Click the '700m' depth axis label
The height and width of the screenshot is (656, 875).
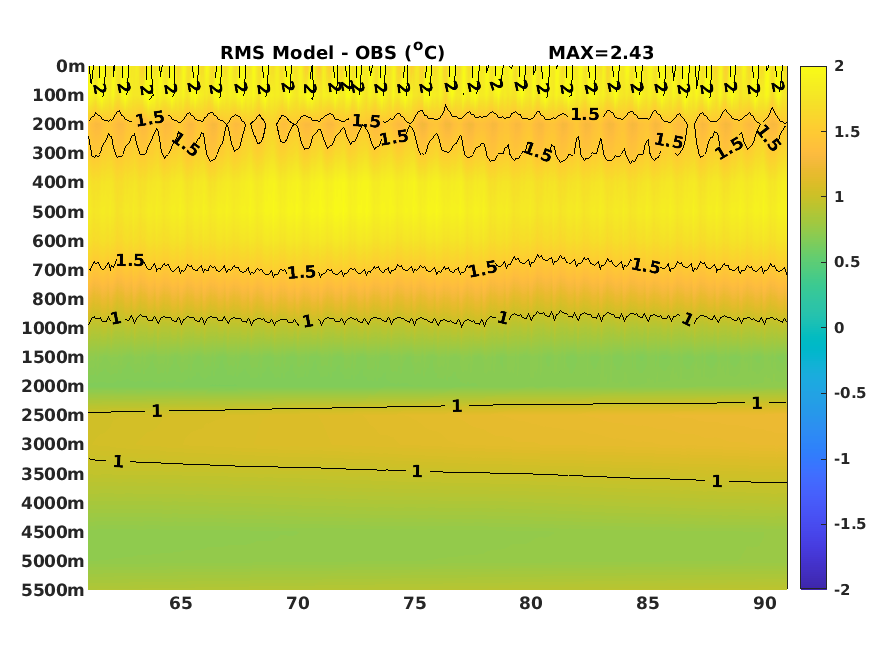pyautogui.click(x=58, y=270)
